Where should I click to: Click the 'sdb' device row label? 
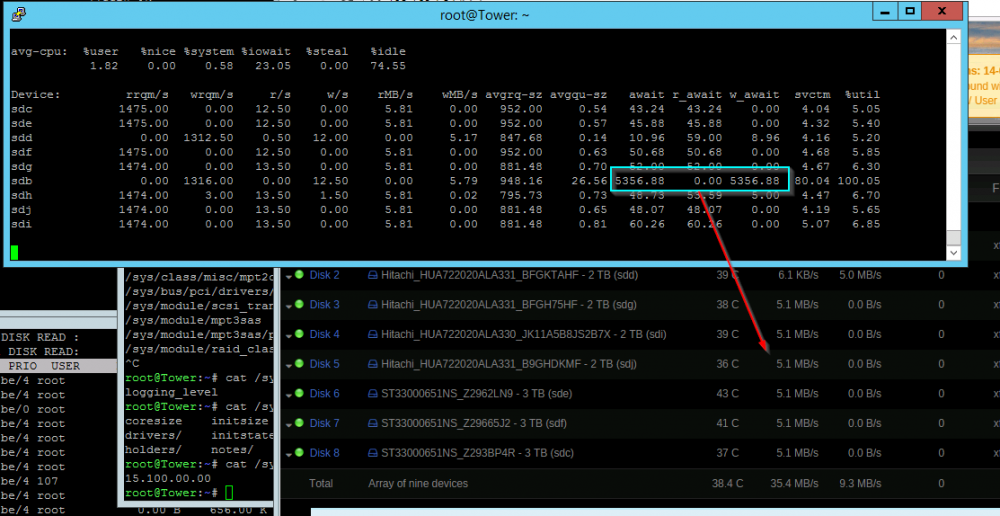point(21,181)
